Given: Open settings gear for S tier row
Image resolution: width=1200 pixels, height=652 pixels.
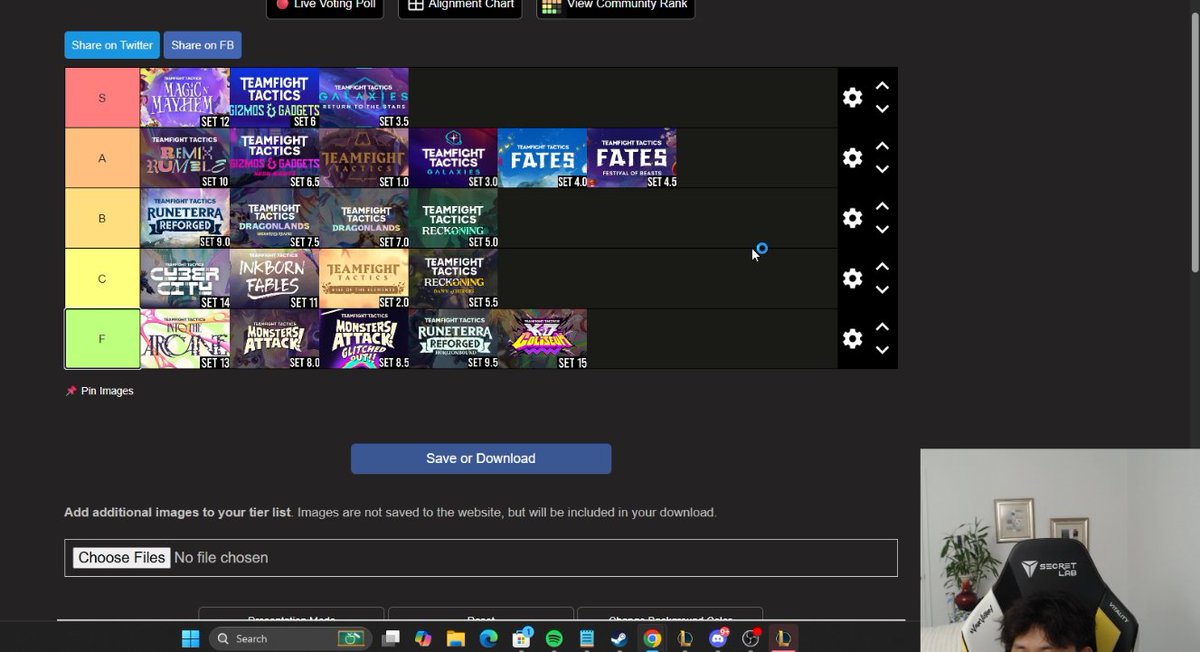Looking at the screenshot, I should [852, 98].
